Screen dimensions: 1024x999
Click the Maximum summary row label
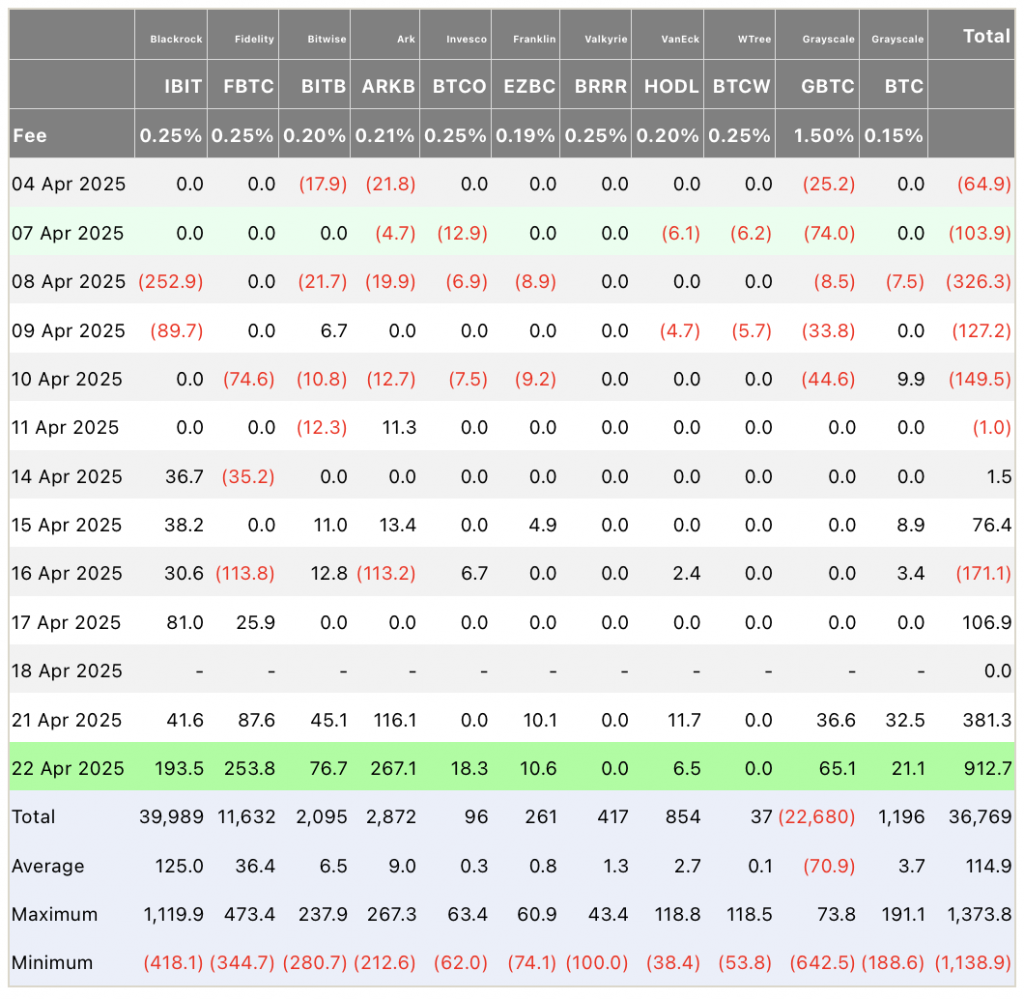pyautogui.click(x=55, y=914)
